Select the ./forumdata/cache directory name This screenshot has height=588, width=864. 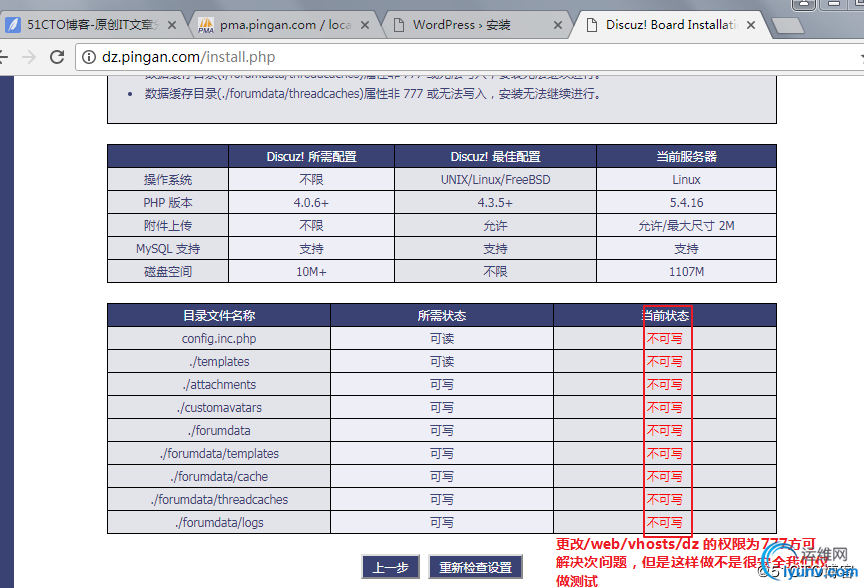pos(219,477)
